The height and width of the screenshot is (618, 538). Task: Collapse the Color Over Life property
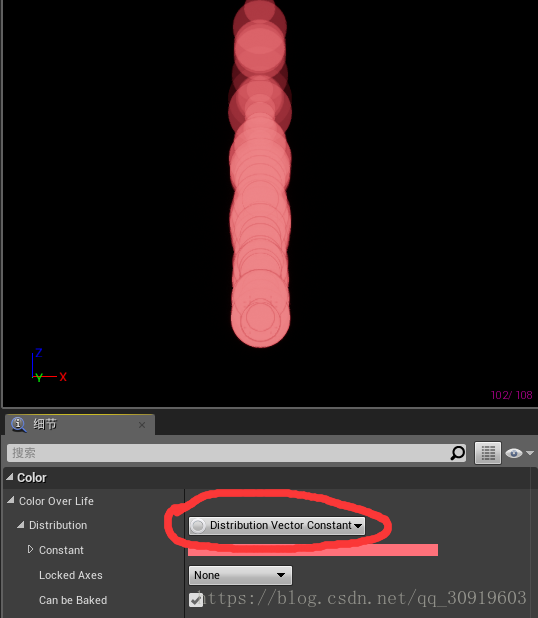pyautogui.click(x=11, y=501)
